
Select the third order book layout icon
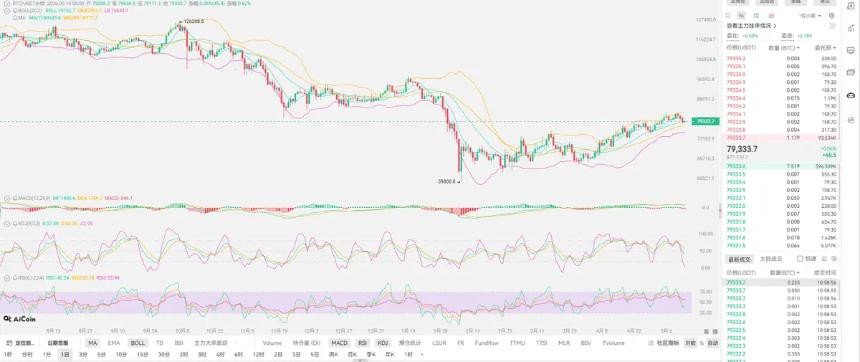(x=756, y=15)
